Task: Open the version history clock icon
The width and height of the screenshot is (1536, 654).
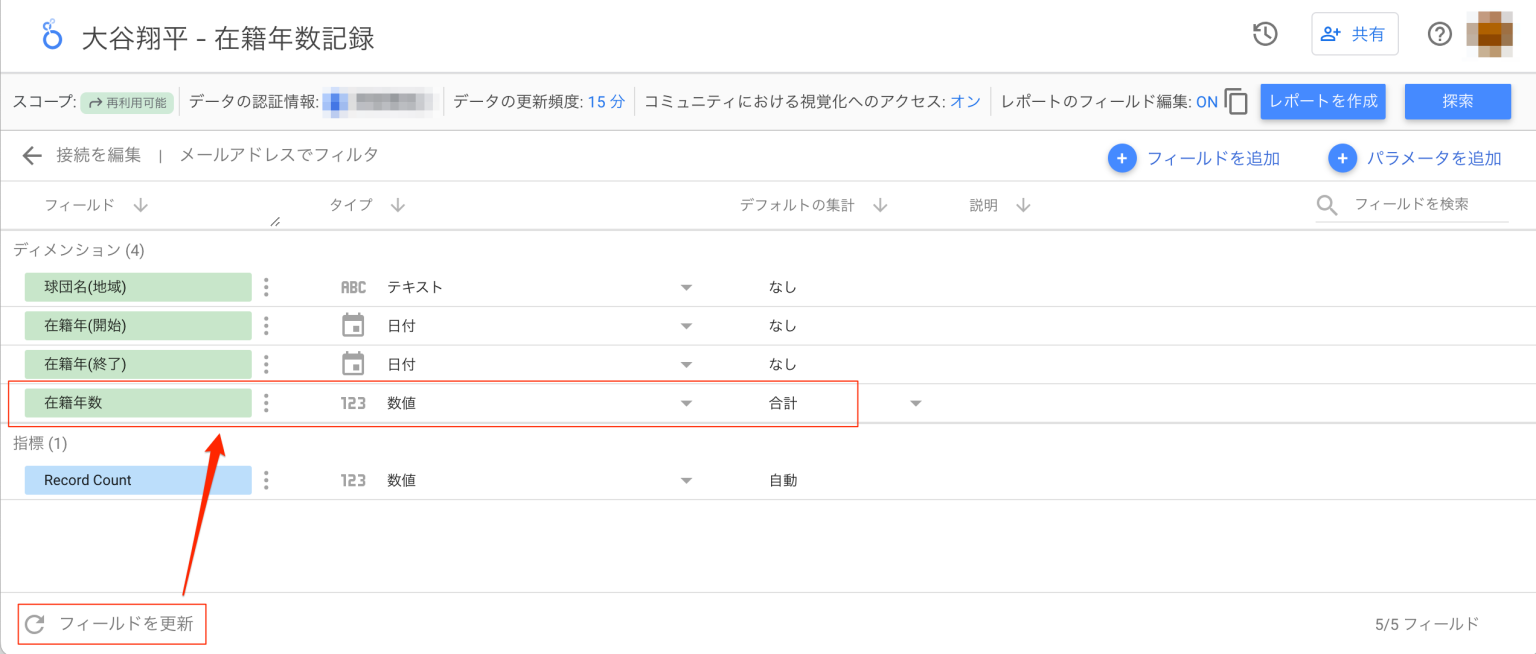Action: [1264, 33]
